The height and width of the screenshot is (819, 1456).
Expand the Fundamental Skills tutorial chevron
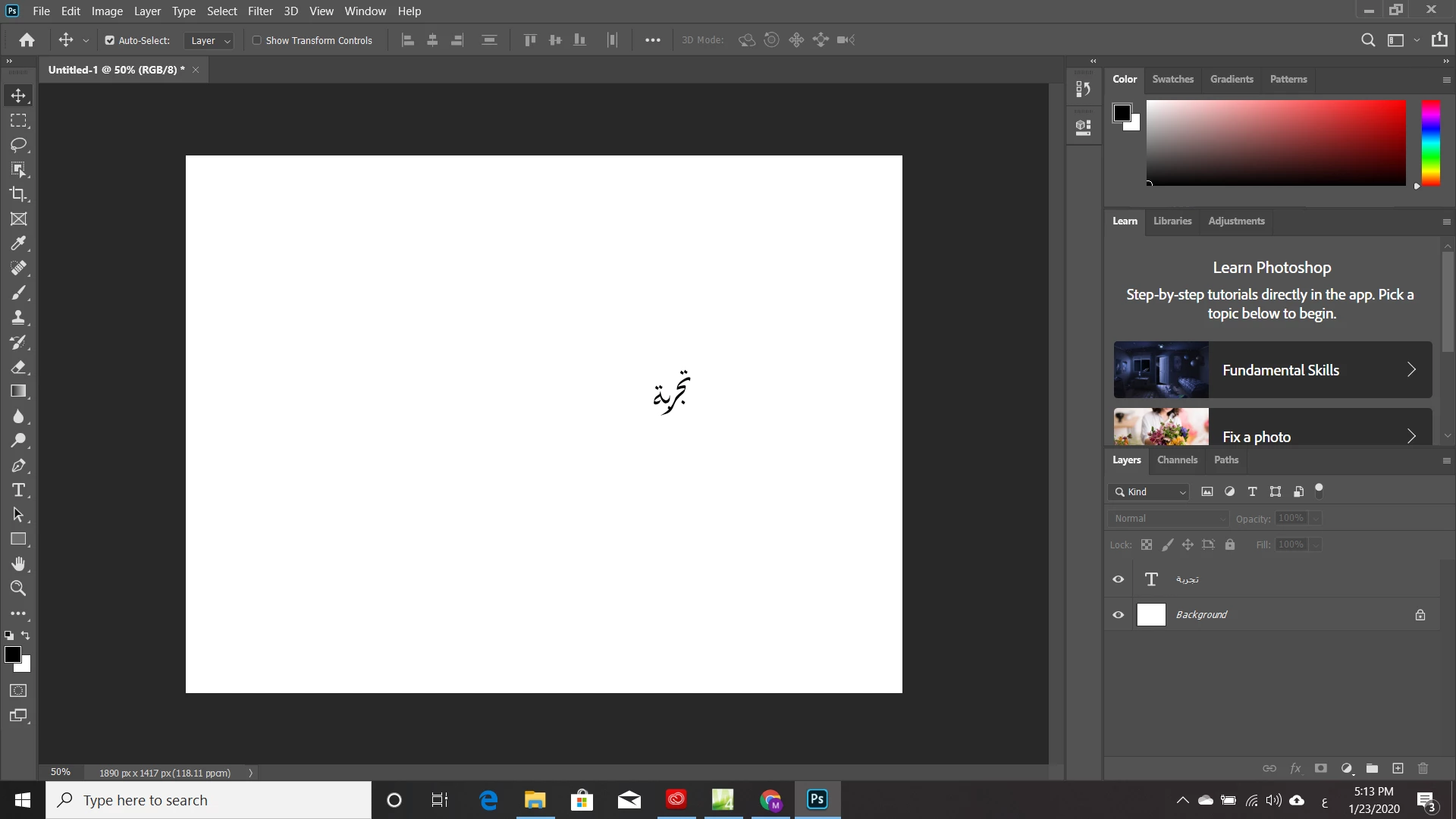[x=1411, y=369]
